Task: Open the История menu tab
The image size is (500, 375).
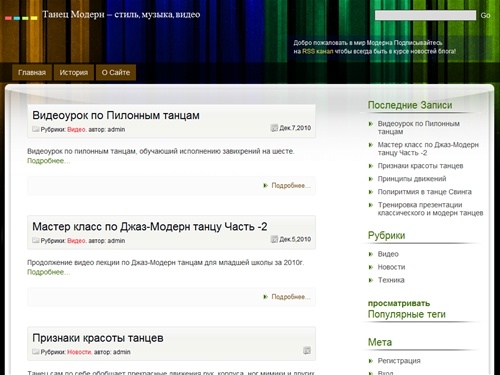Action: pos(74,73)
